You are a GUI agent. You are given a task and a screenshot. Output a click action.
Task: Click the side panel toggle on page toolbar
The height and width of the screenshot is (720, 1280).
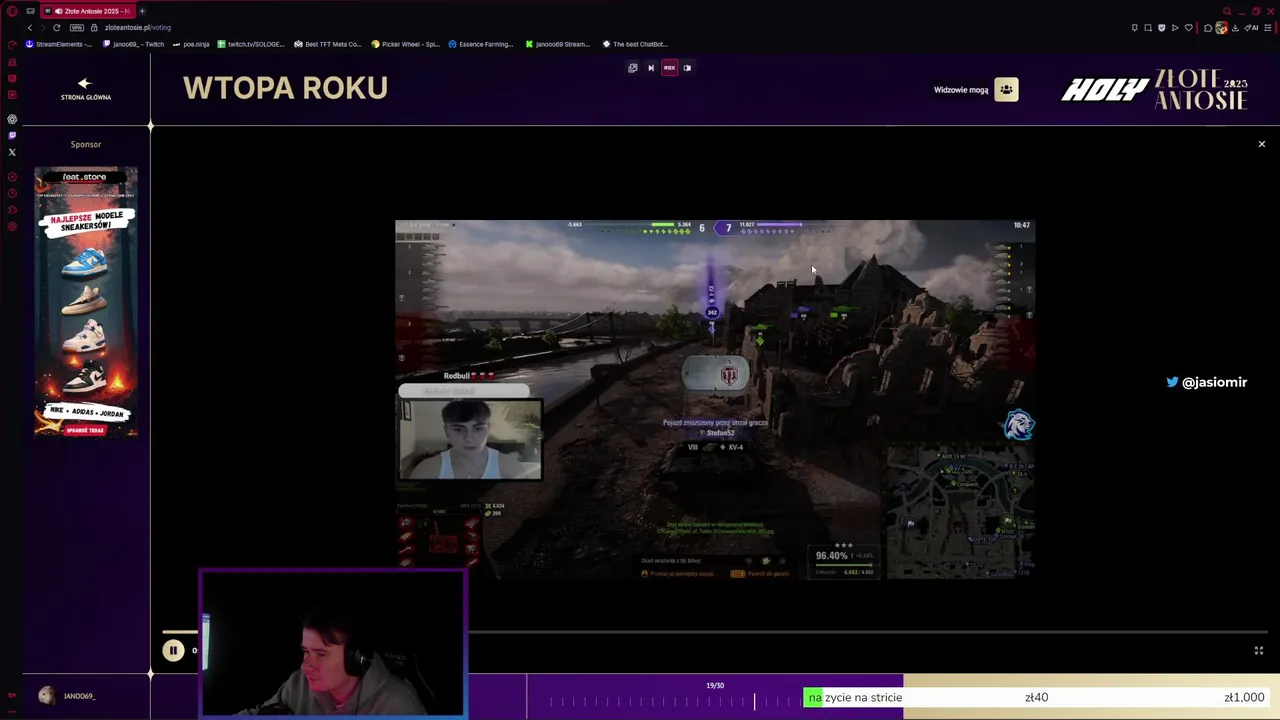click(x=687, y=68)
